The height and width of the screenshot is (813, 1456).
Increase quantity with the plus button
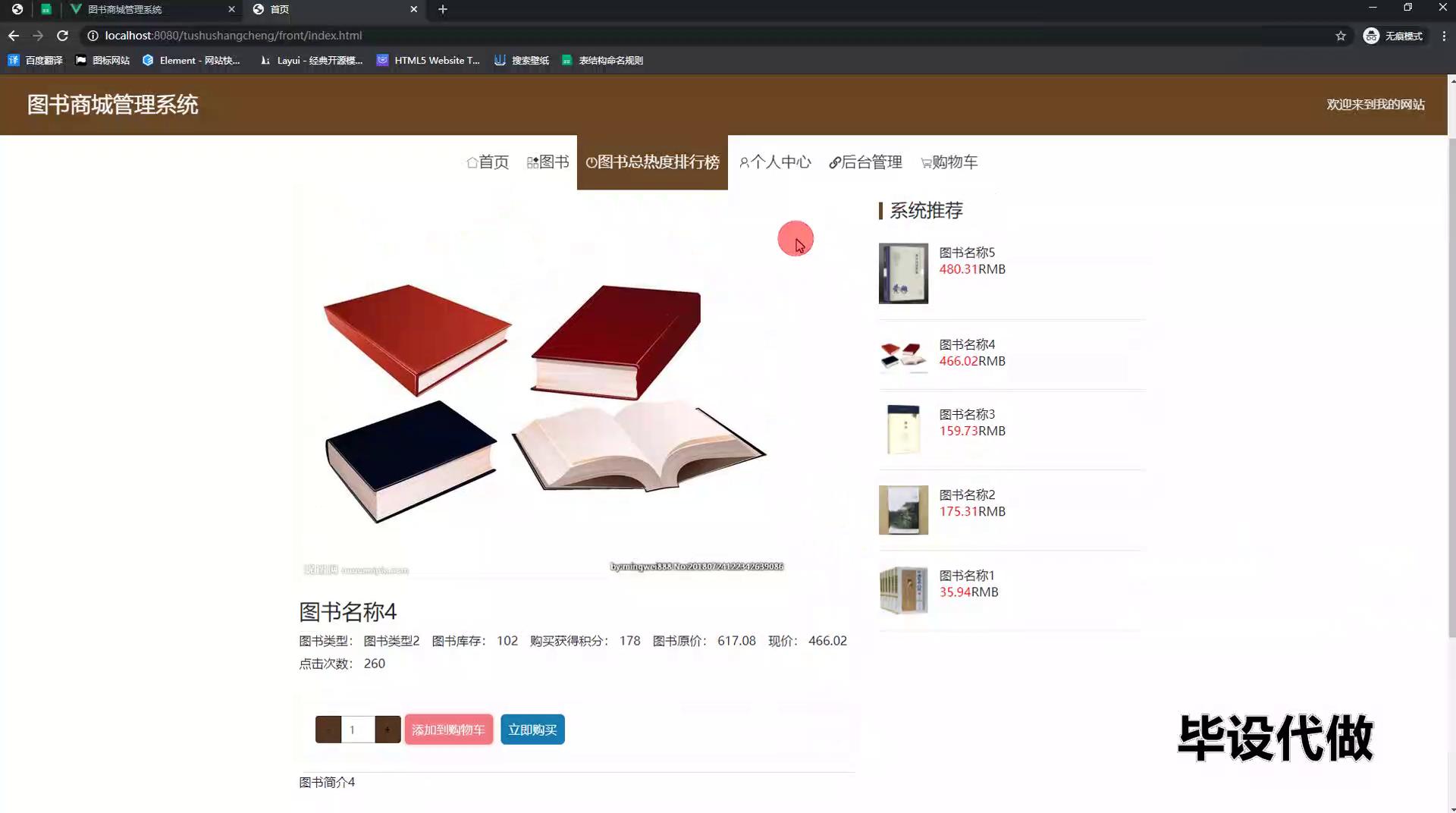388,730
